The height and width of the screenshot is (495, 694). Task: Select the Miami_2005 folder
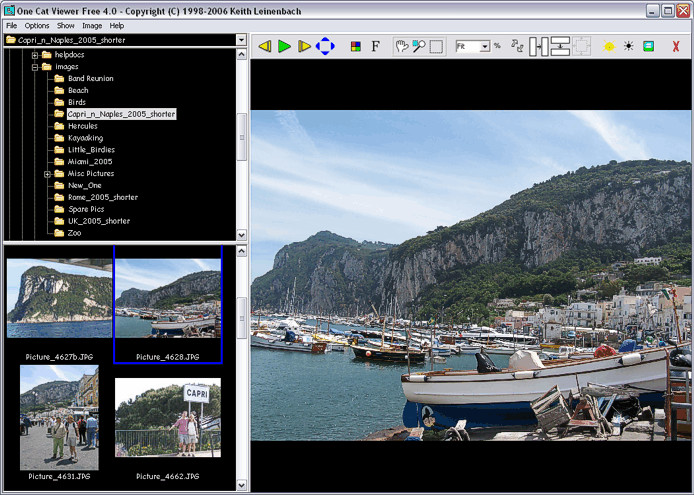pyautogui.click(x=90, y=162)
